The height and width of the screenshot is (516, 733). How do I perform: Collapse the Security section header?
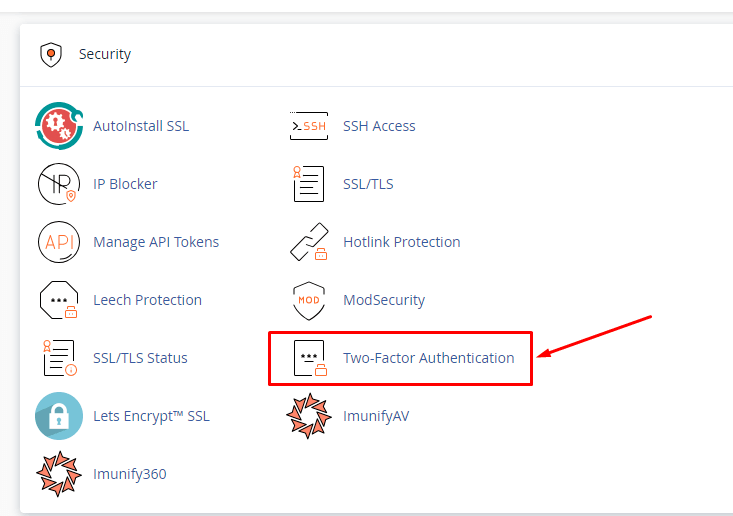(376, 55)
